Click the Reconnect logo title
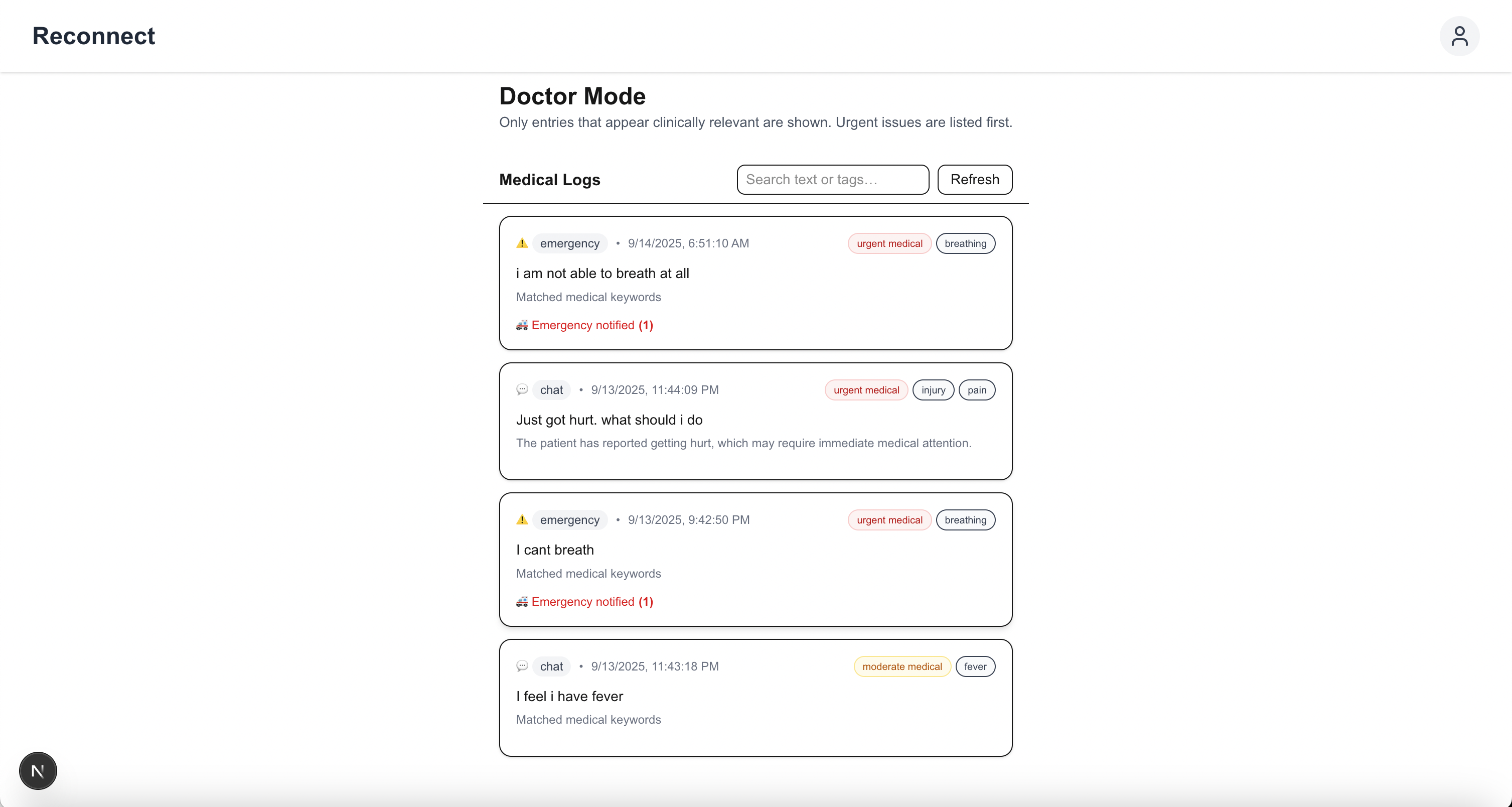1512x807 pixels. 94,37
